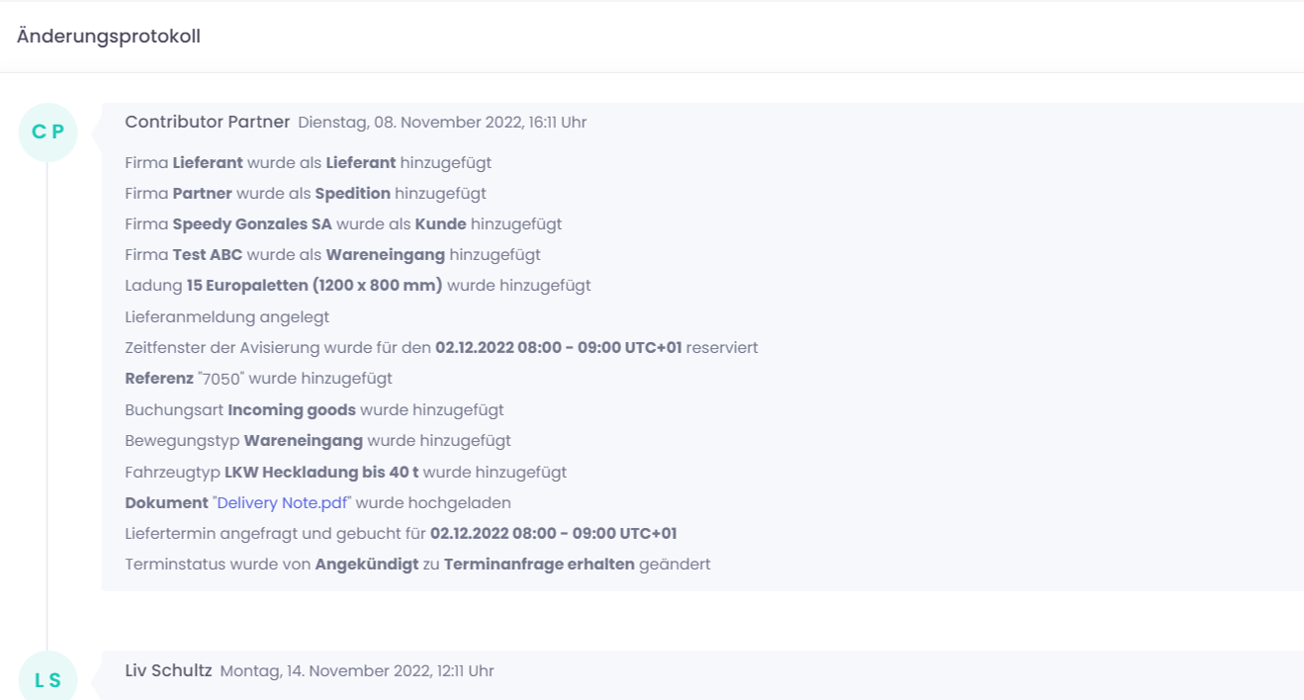Click the Änderungsprotokoll heading
This screenshot has width=1304, height=700.
[109, 36]
